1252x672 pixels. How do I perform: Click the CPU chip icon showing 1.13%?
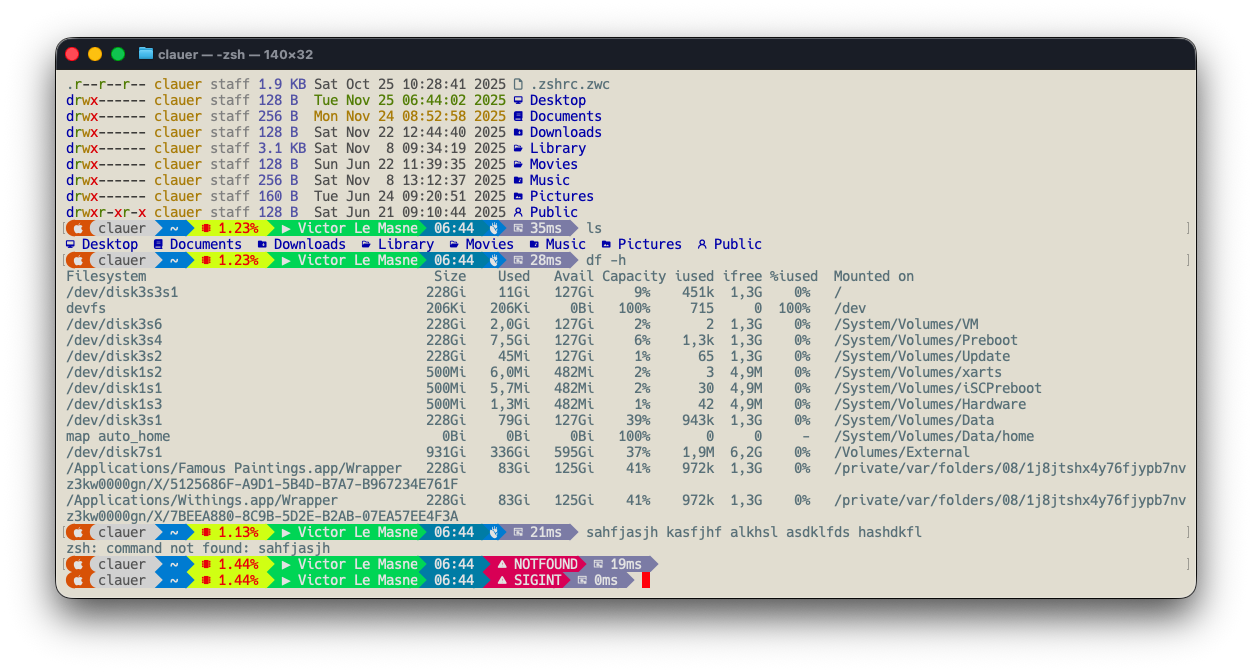point(206,533)
